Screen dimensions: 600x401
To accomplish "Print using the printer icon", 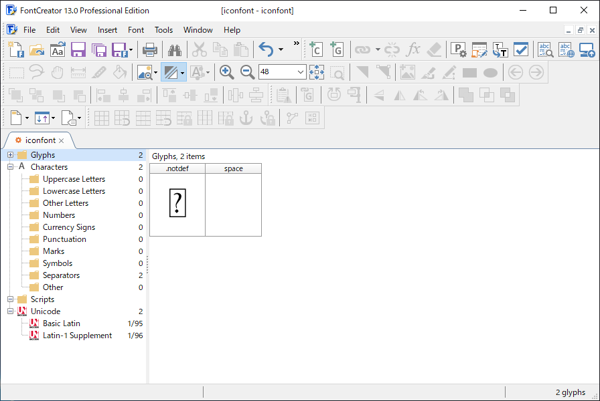I will [x=150, y=50].
